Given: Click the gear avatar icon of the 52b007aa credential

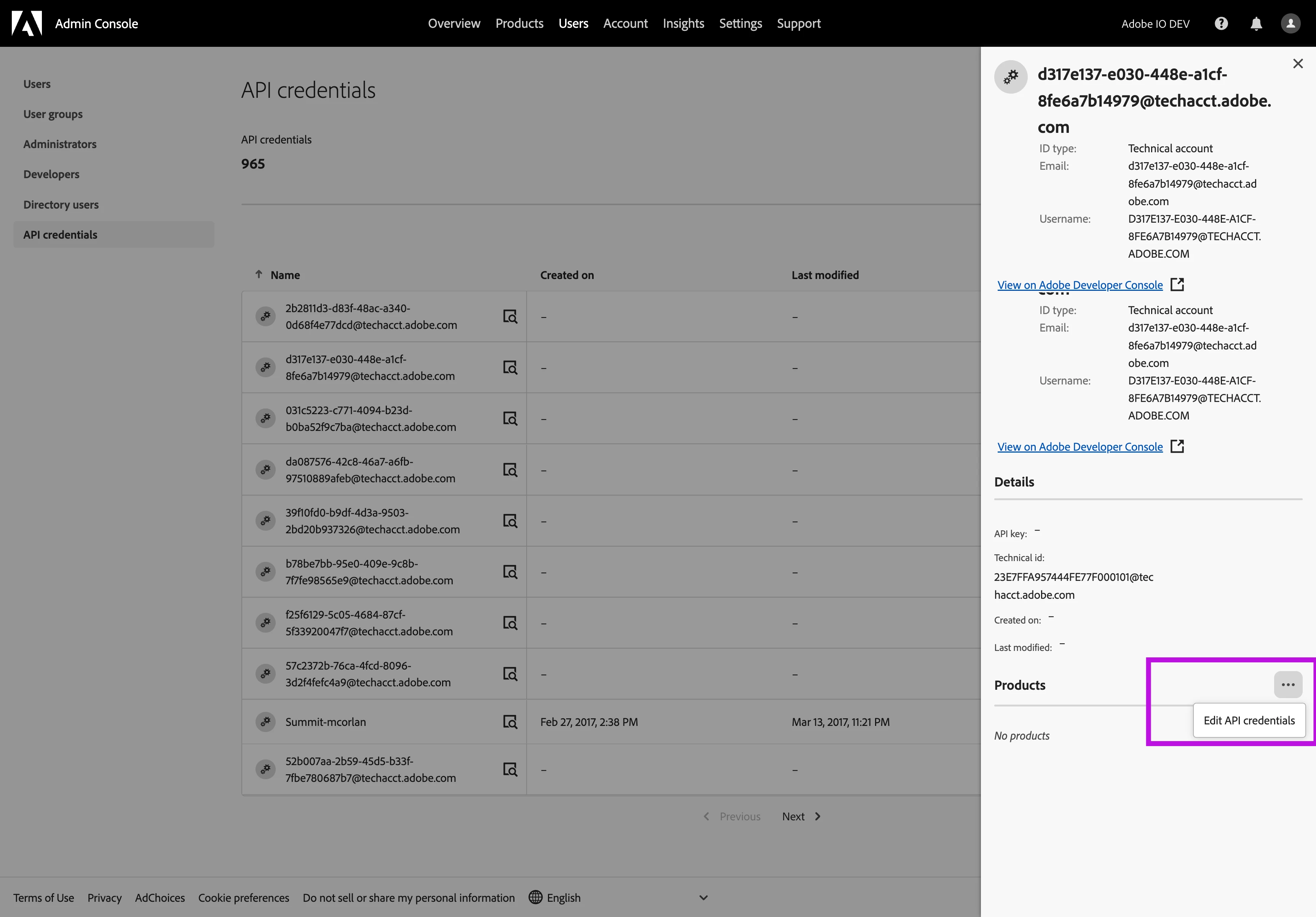Looking at the screenshot, I should (265, 769).
